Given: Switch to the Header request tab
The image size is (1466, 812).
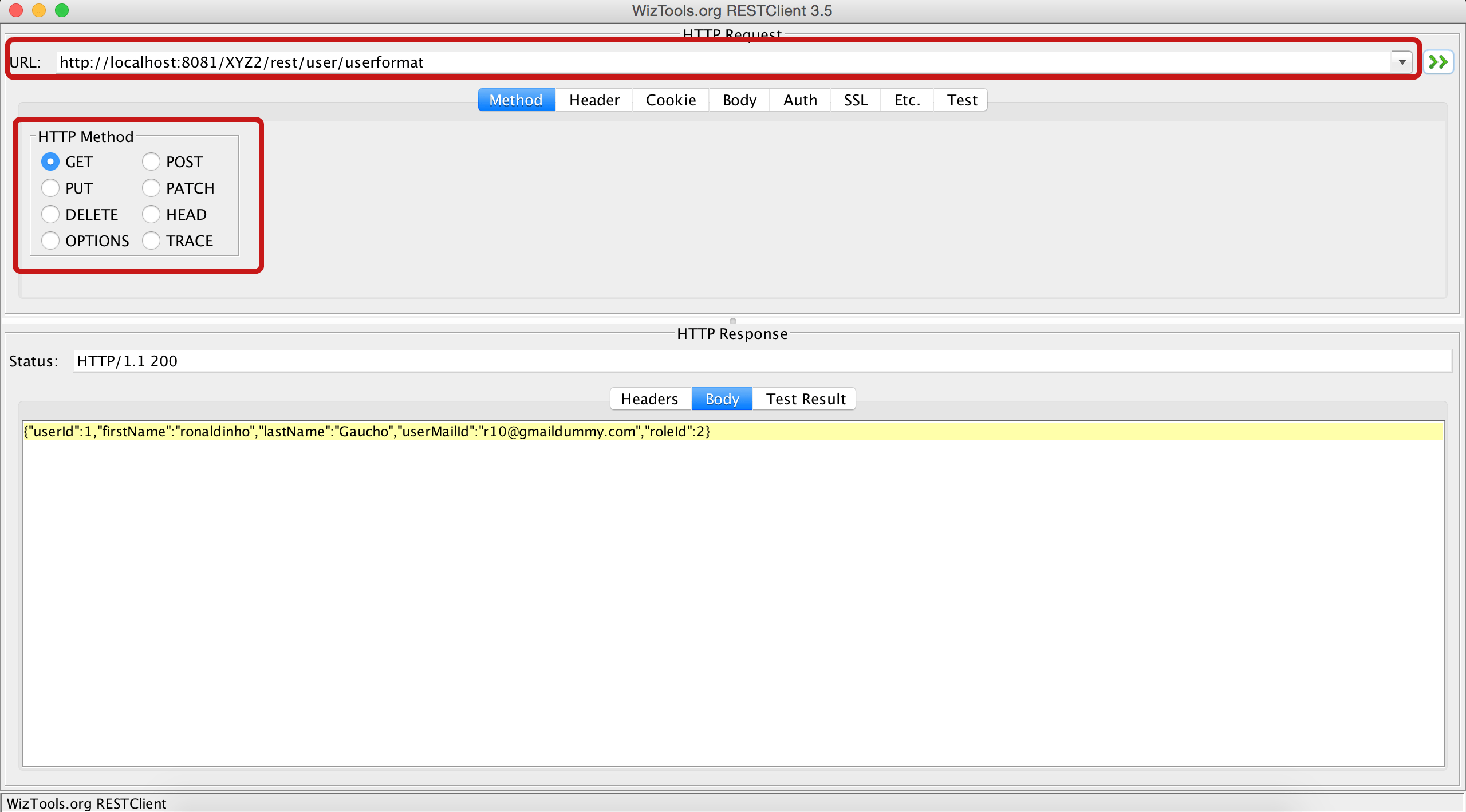Looking at the screenshot, I should tap(593, 100).
